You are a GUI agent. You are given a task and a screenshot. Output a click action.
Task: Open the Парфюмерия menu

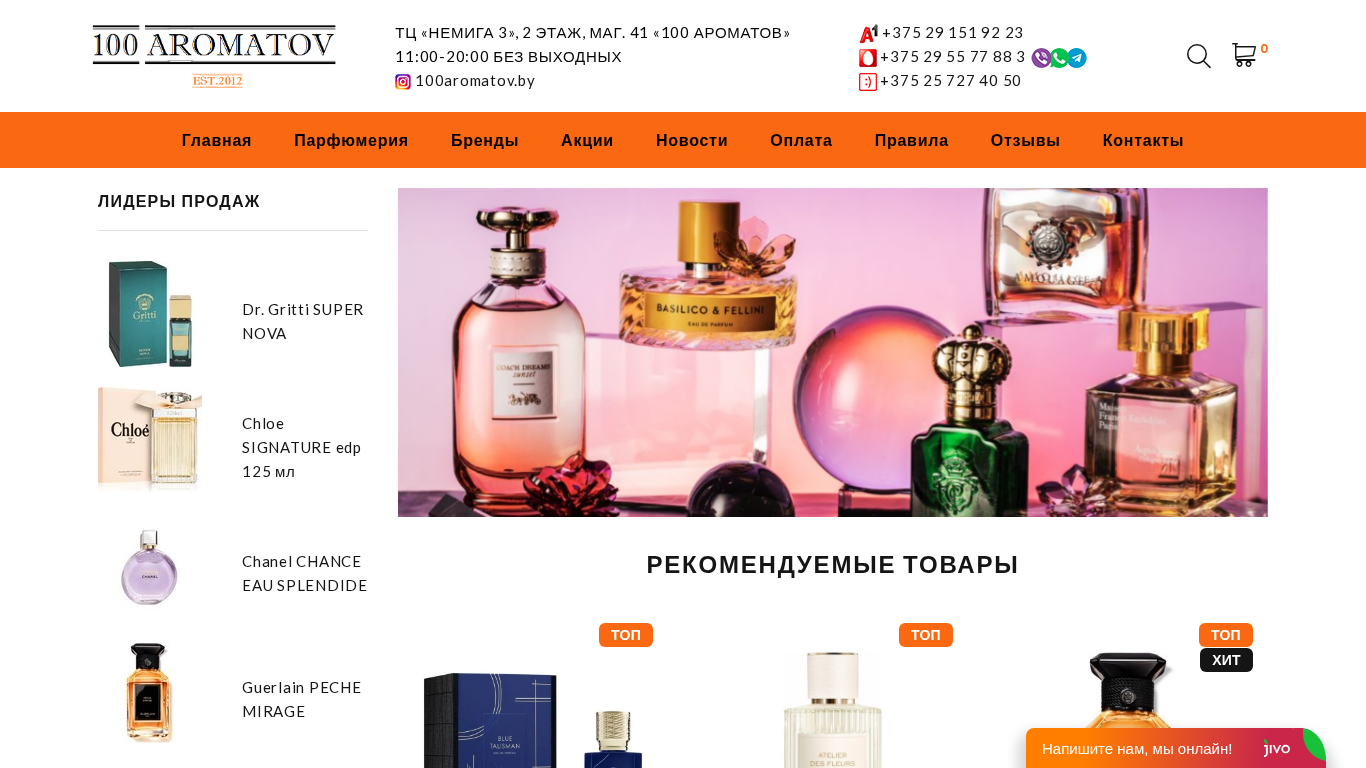point(351,140)
